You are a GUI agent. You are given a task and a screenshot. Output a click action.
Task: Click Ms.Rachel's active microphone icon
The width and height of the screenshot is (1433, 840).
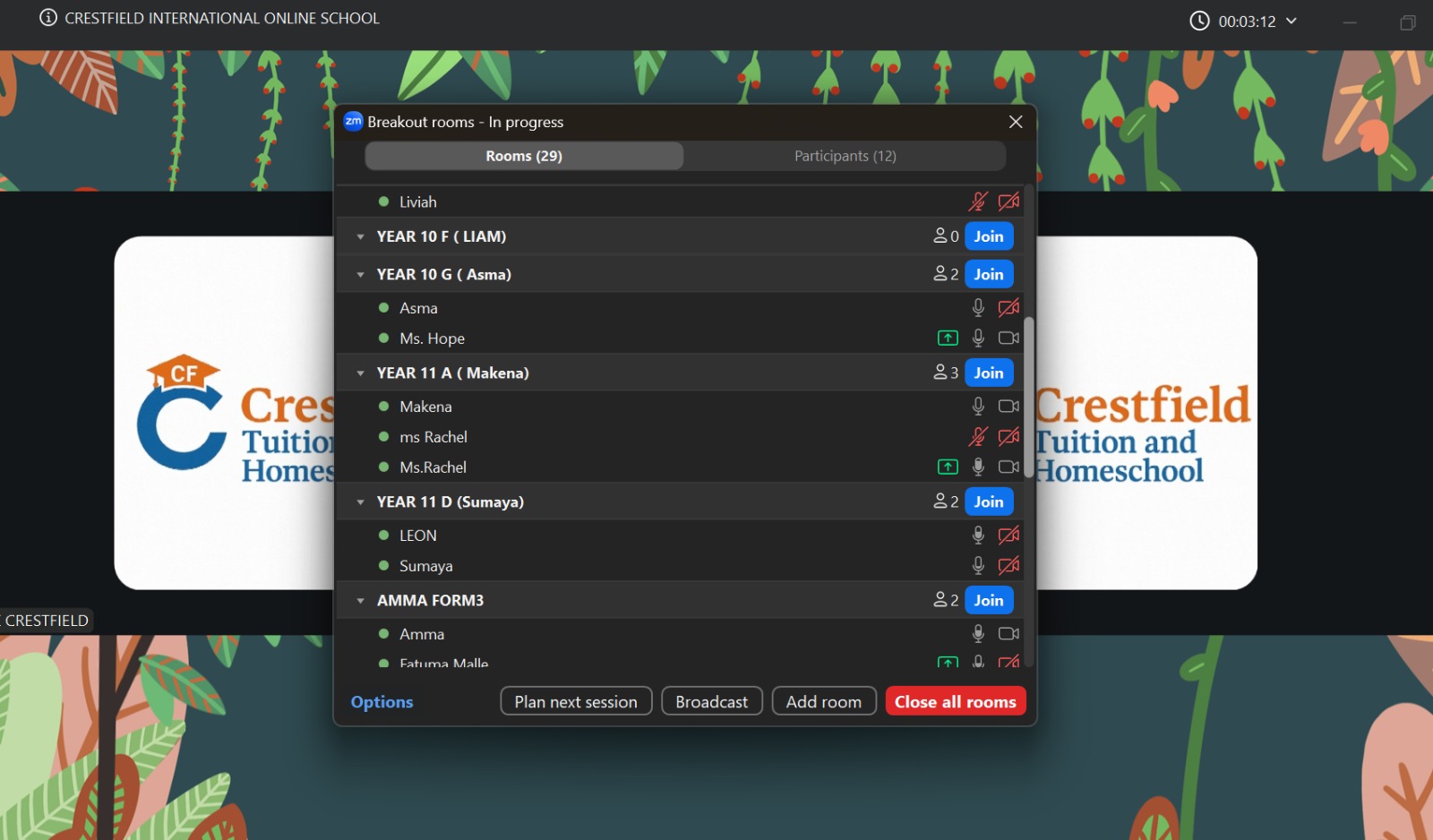click(978, 467)
